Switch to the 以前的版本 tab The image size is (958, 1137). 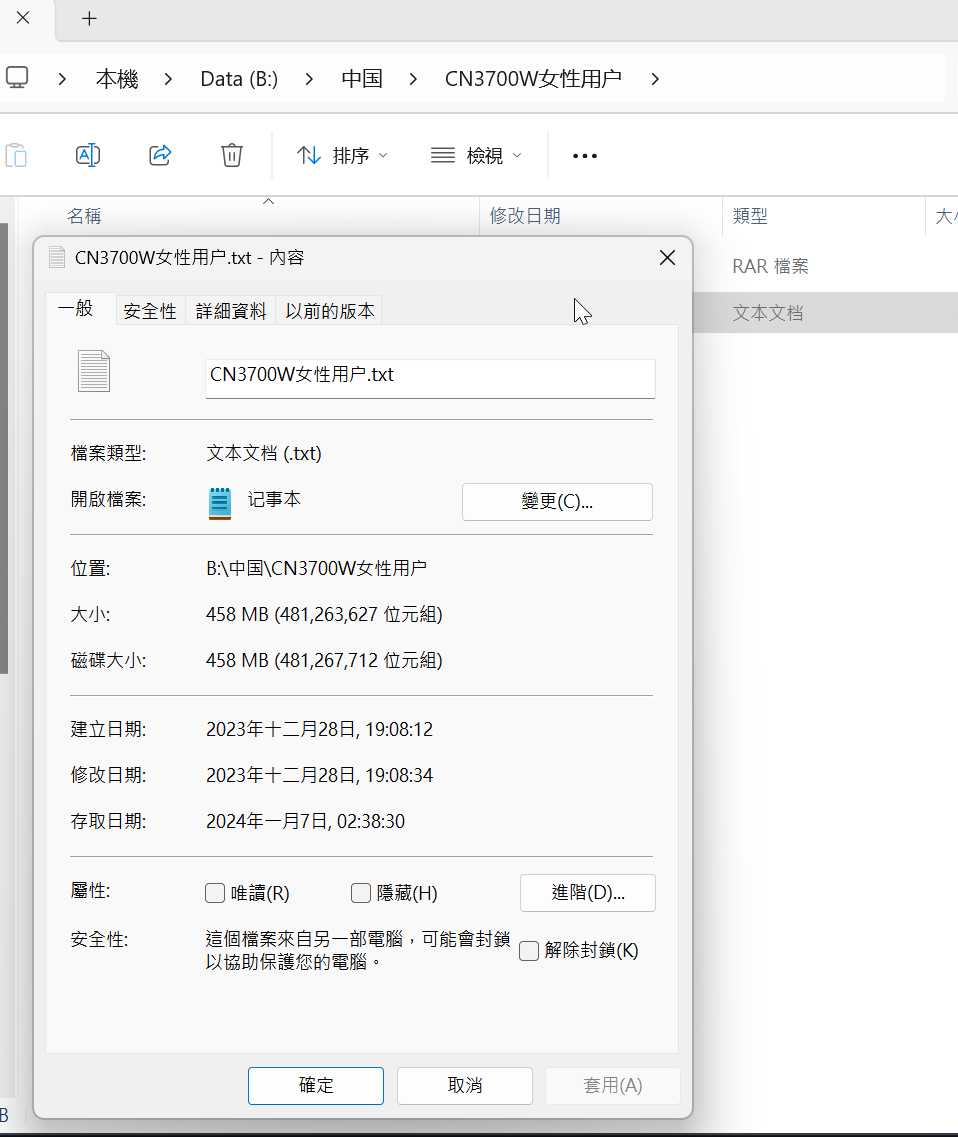pyautogui.click(x=329, y=311)
